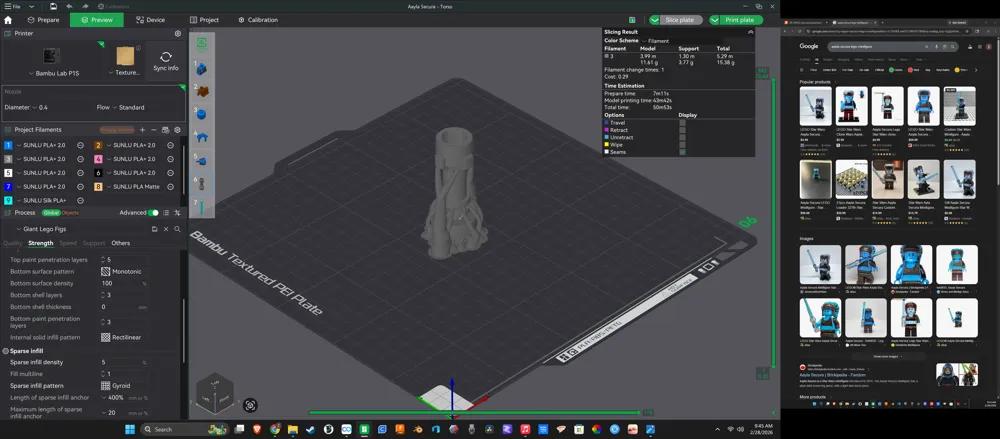Toggle Travel display checkbox

(682, 123)
